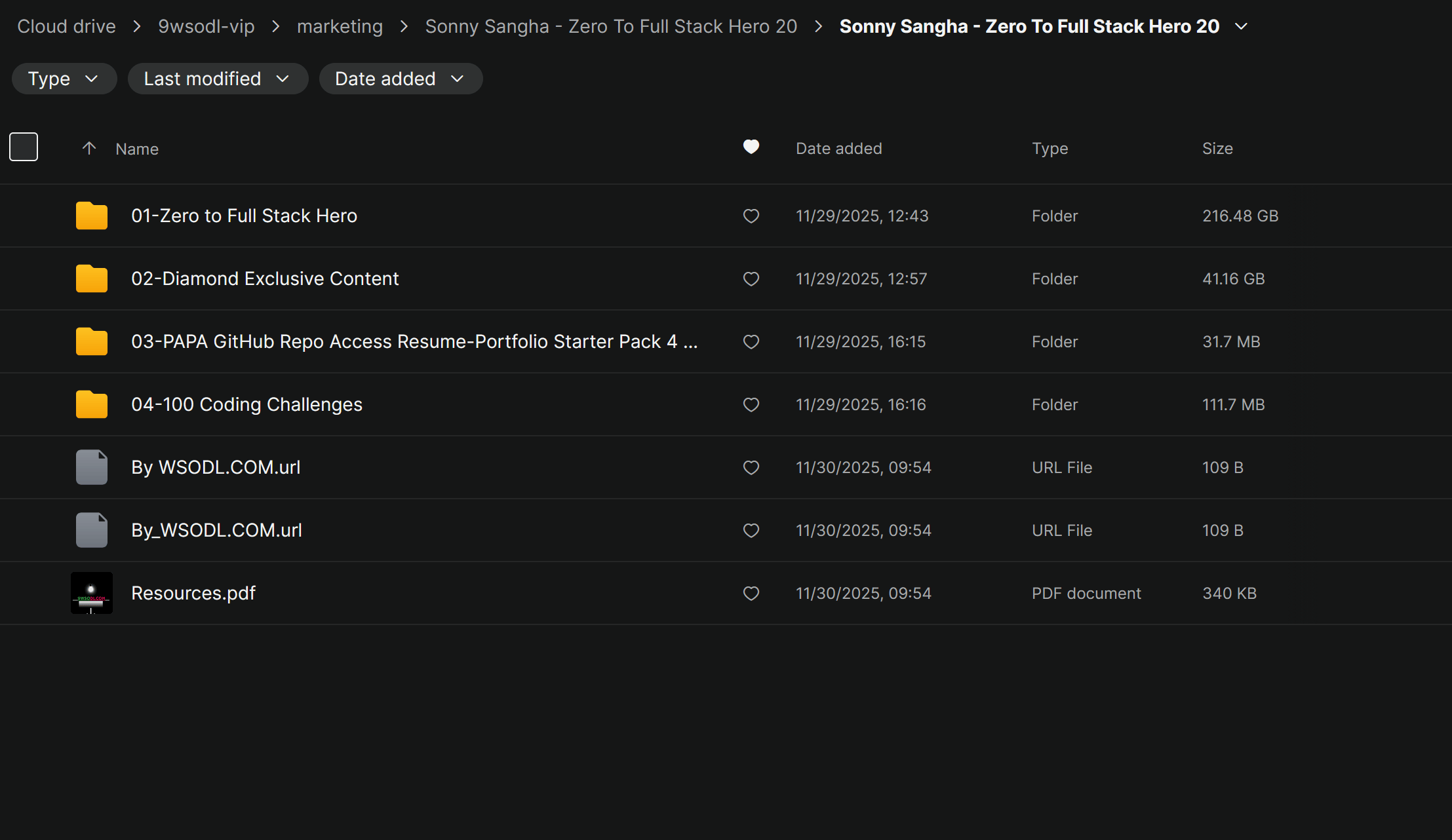Viewport: 1452px width, 840px height.
Task: Expand the Last modified filter
Action: tap(217, 79)
